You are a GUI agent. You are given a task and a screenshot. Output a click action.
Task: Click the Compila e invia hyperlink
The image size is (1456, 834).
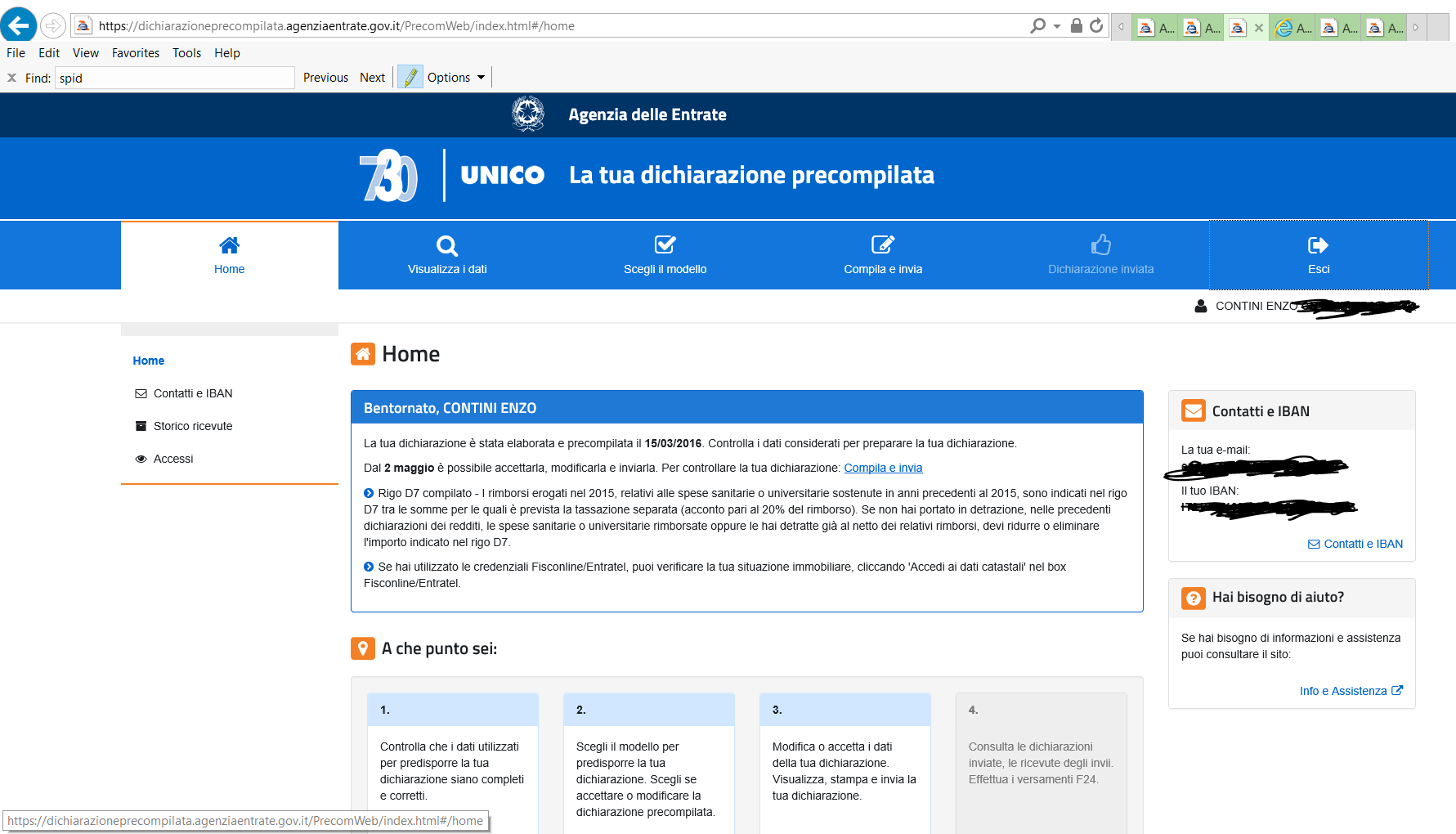pyautogui.click(x=883, y=468)
